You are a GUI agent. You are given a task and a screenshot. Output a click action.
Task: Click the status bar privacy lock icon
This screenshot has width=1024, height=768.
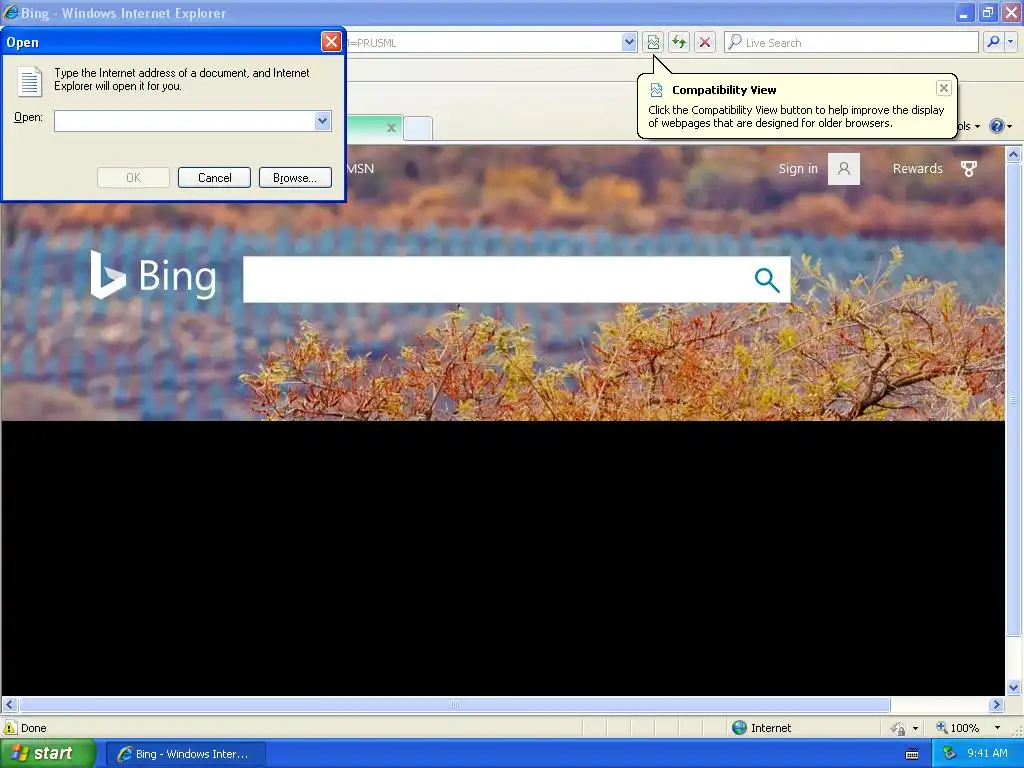(899, 728)
